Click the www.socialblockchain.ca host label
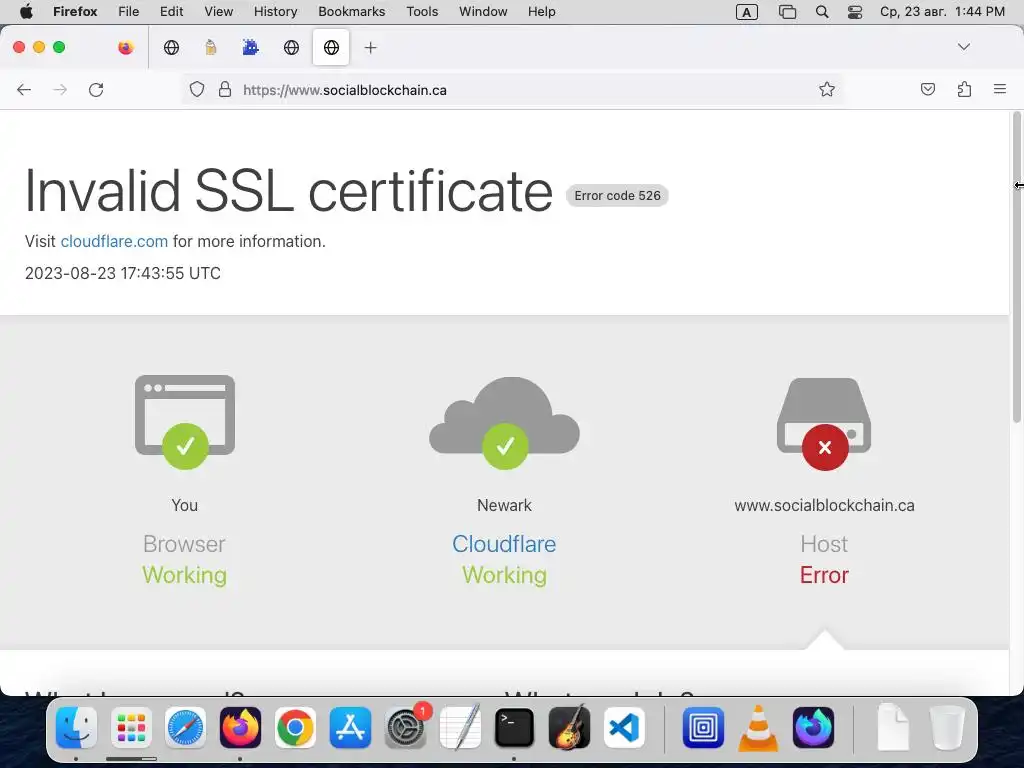 tap(824, 505)
